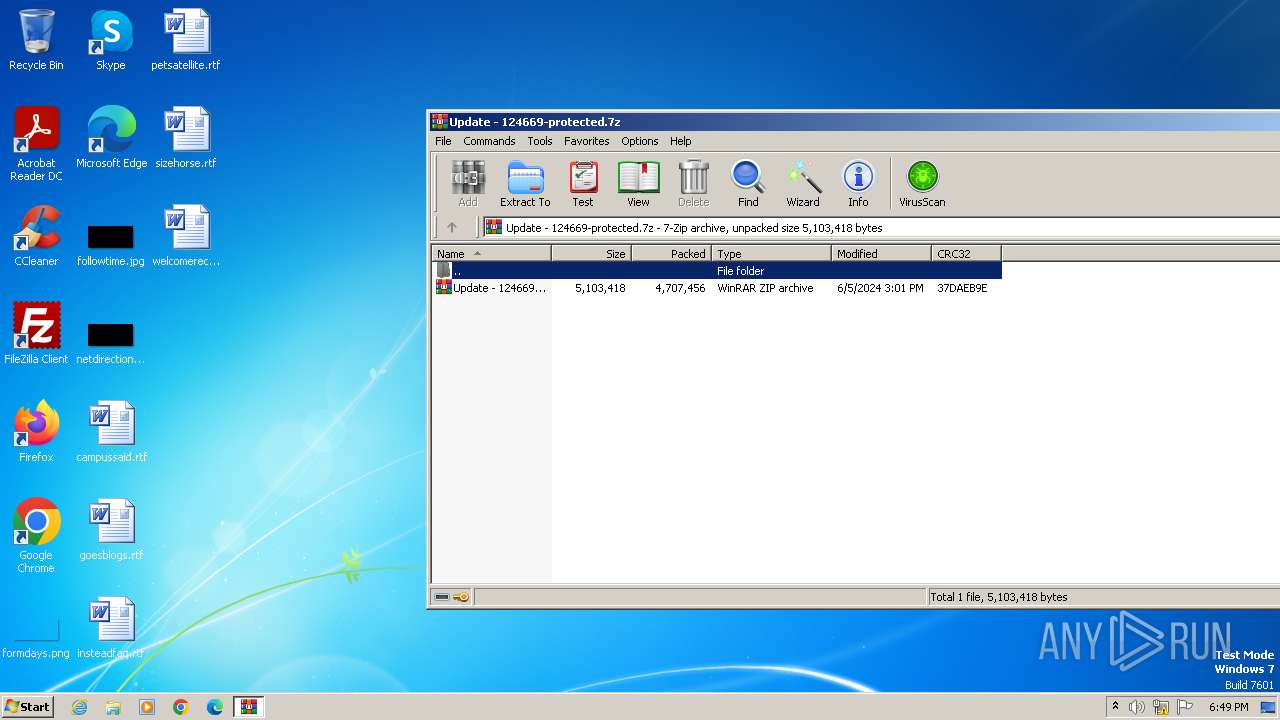Open Chrome from the taskbar
This screenshot has width=1280, height=720.
pyautogui.click(x=181, y=707)
